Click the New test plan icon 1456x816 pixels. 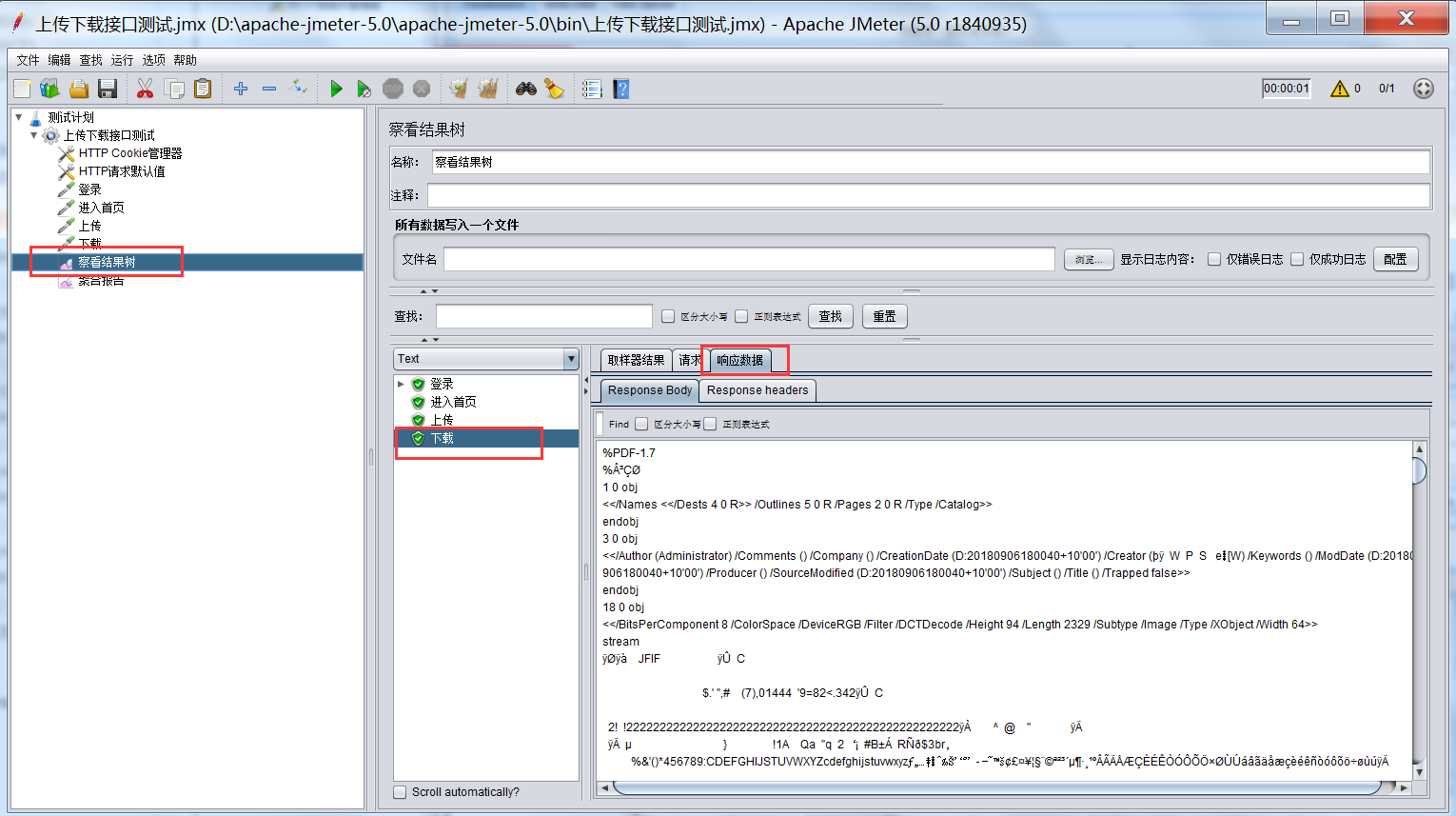click(22, 89)
